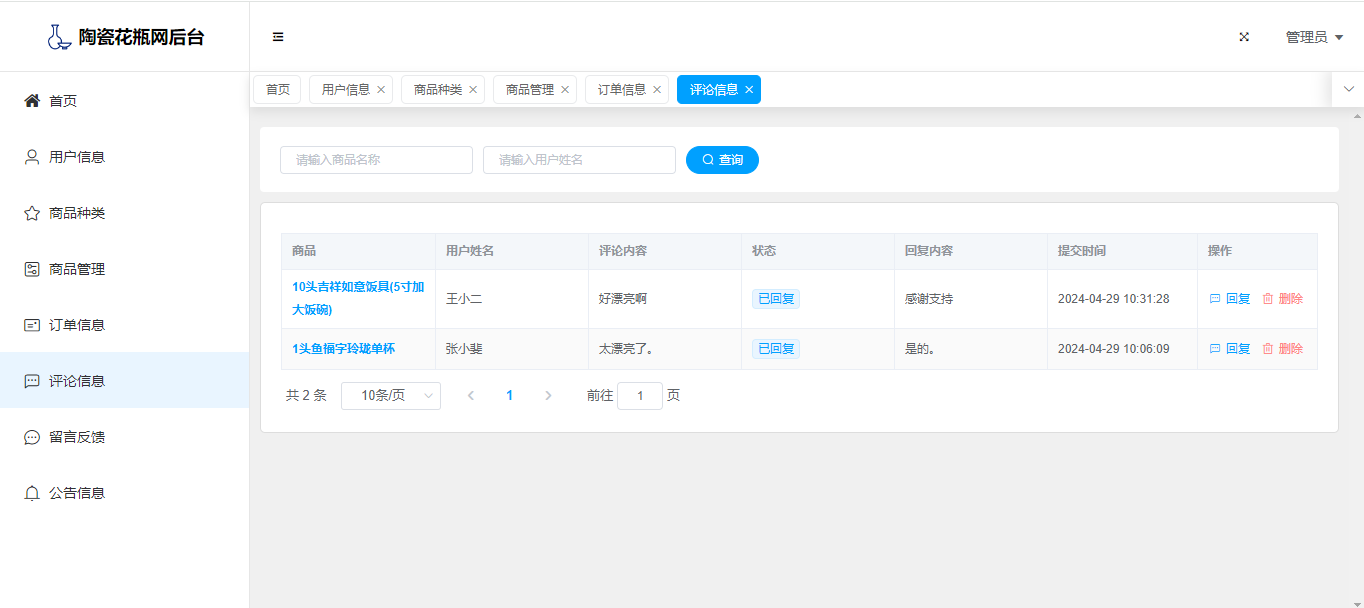This screenshot has height=608, width=1364.
Task: Click the ceramic vase logo icon
Action: coord(59,37)
